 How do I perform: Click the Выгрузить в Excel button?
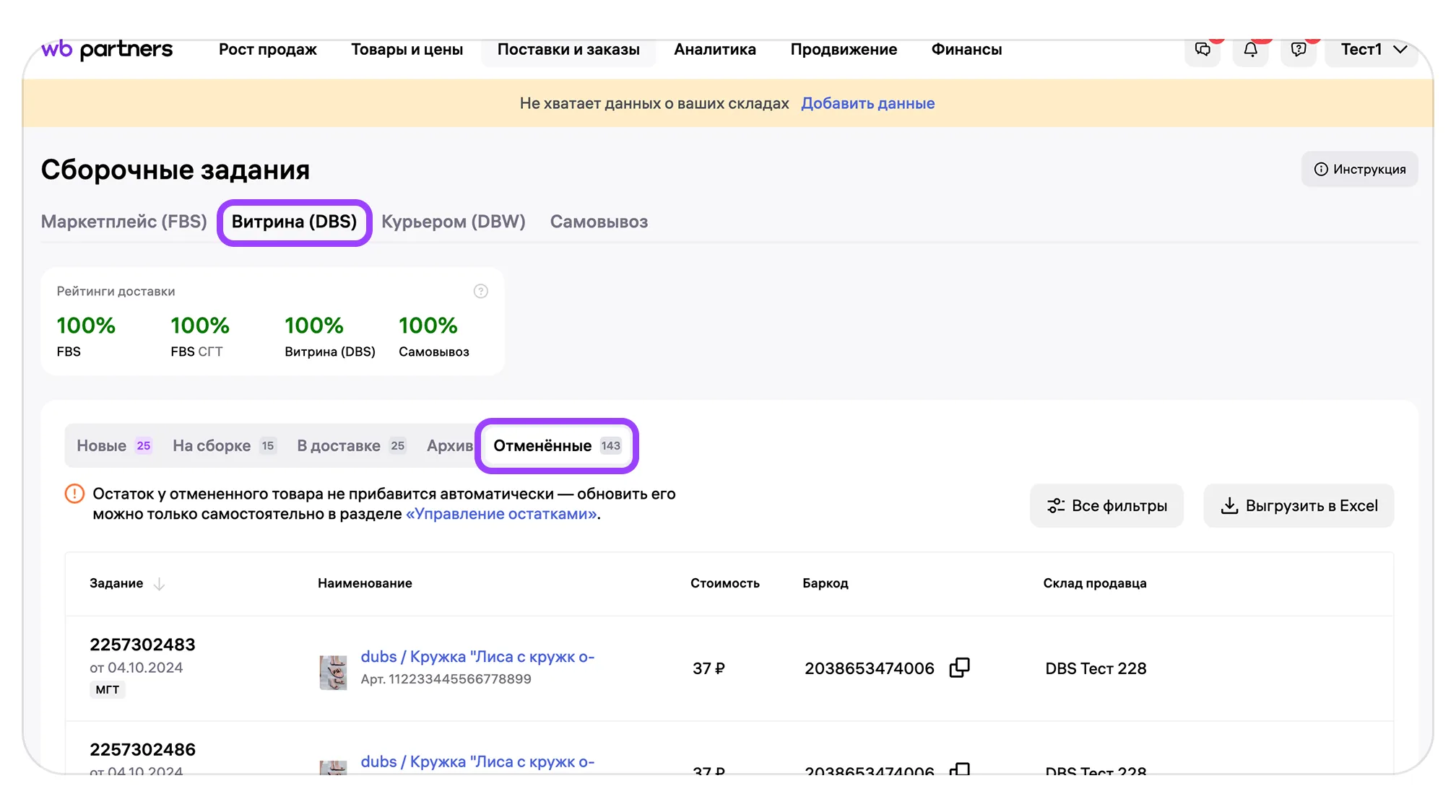pos(1299,506)
